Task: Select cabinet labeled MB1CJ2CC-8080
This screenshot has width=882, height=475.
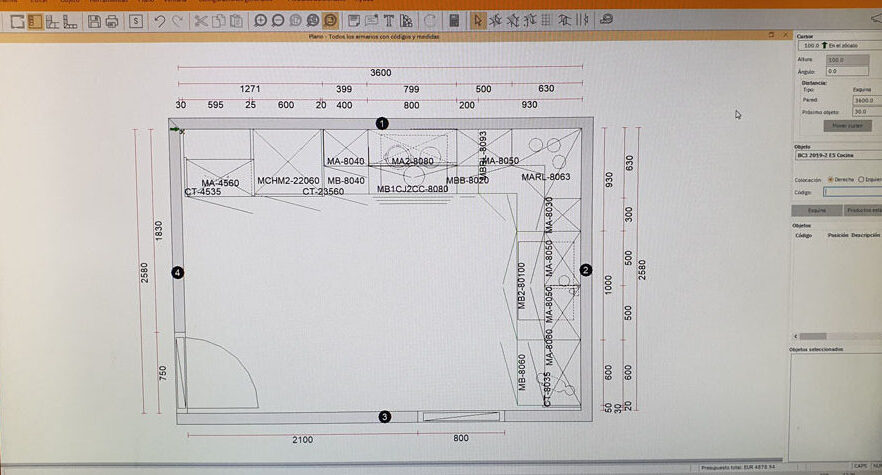Action: (x=412, y=189)
